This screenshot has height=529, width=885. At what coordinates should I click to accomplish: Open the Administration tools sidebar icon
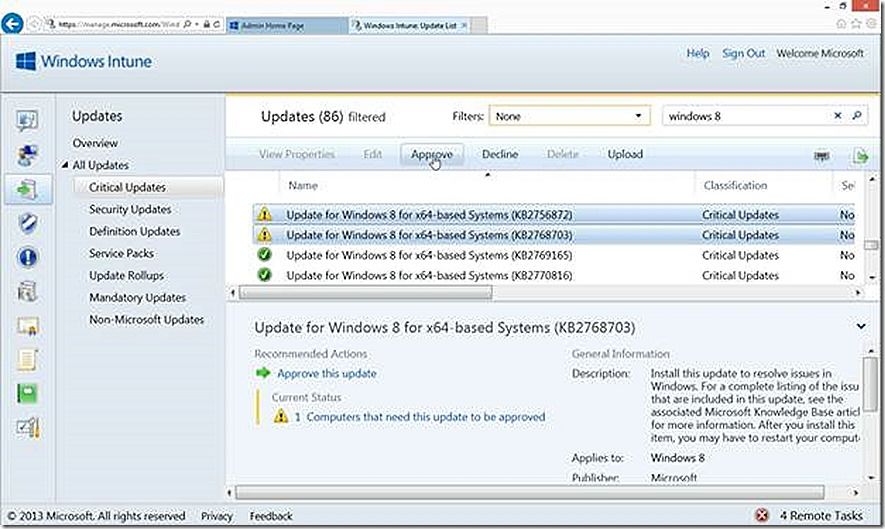coord(27,428)
